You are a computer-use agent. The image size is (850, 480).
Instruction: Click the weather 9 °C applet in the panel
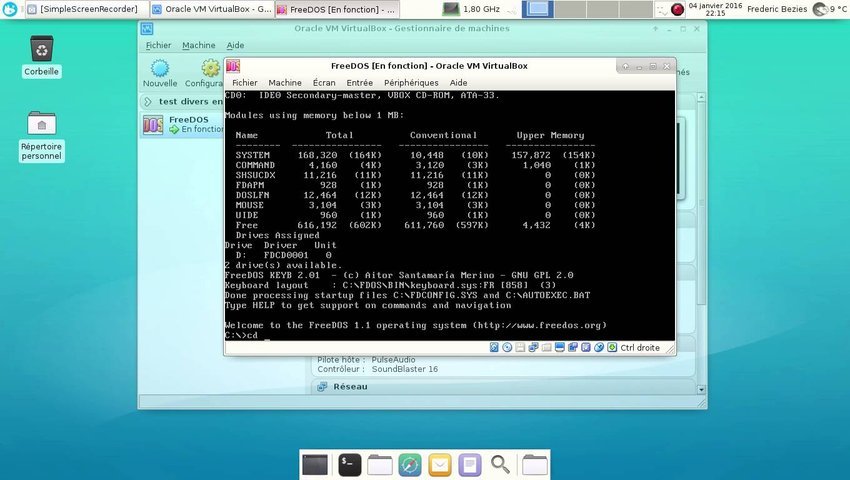832,9
